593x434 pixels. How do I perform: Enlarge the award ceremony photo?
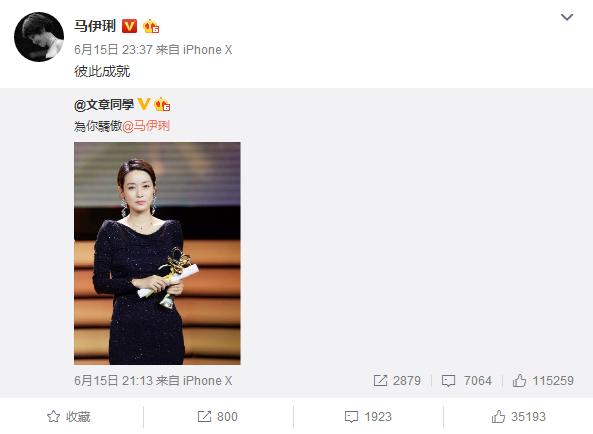pos(157,253)
